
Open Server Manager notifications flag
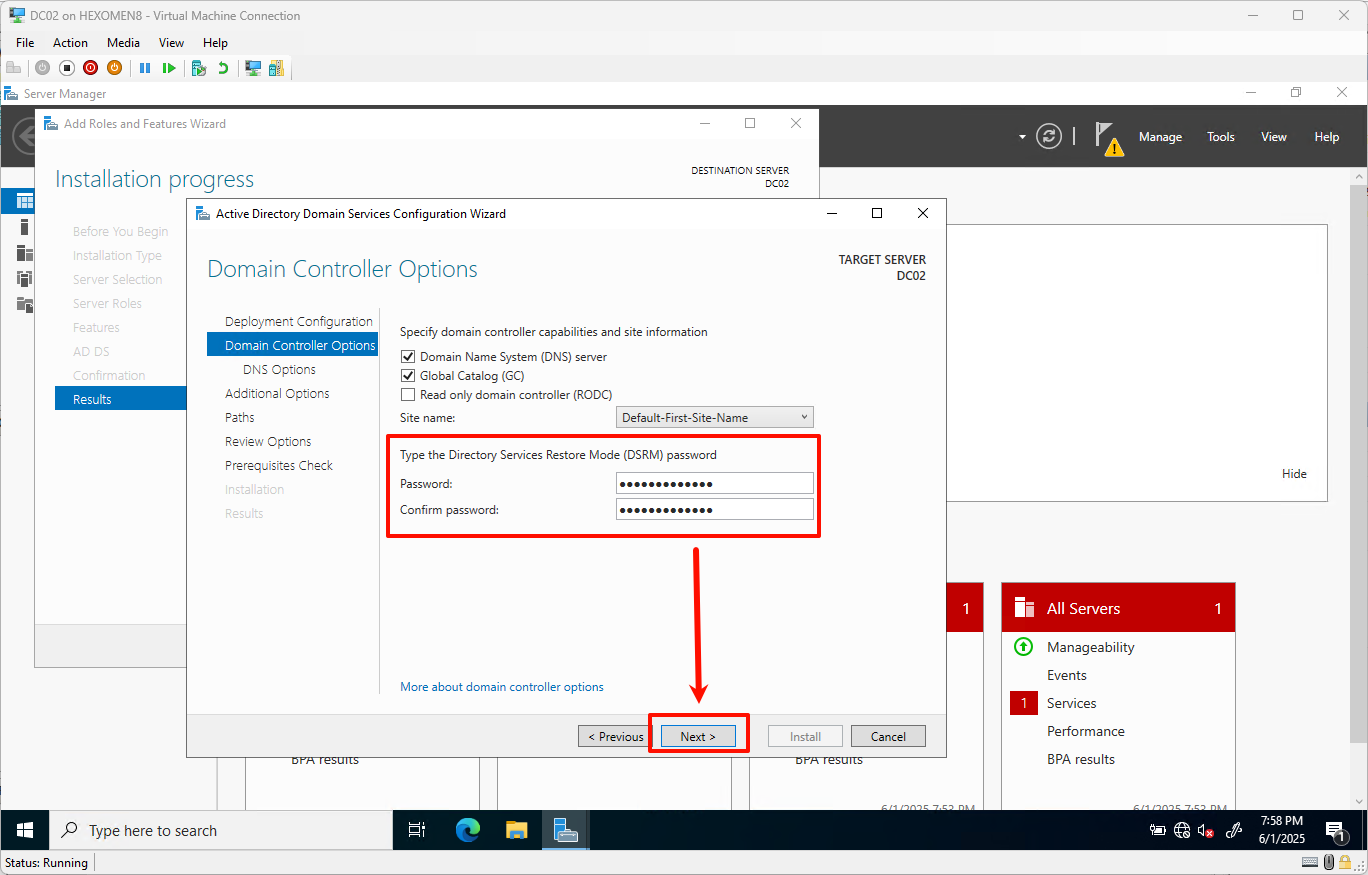click(1108, 138)
